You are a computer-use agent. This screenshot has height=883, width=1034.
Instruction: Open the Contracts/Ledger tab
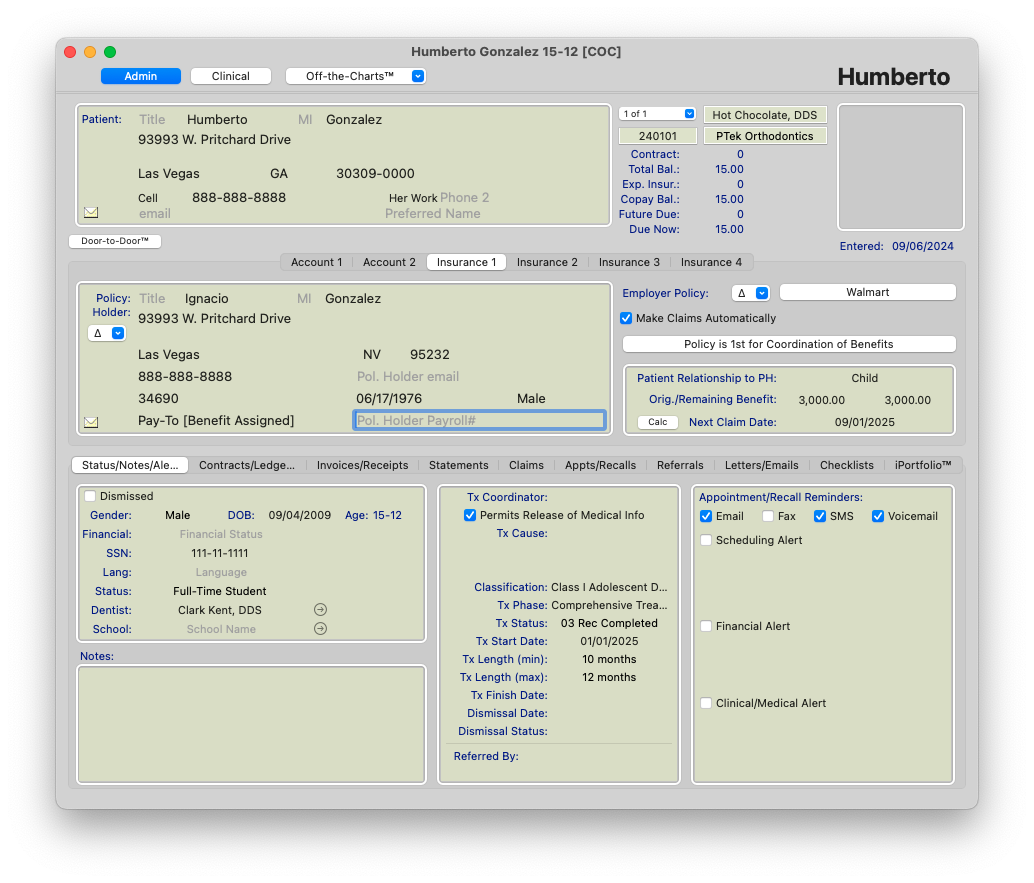tap(247, 465)
